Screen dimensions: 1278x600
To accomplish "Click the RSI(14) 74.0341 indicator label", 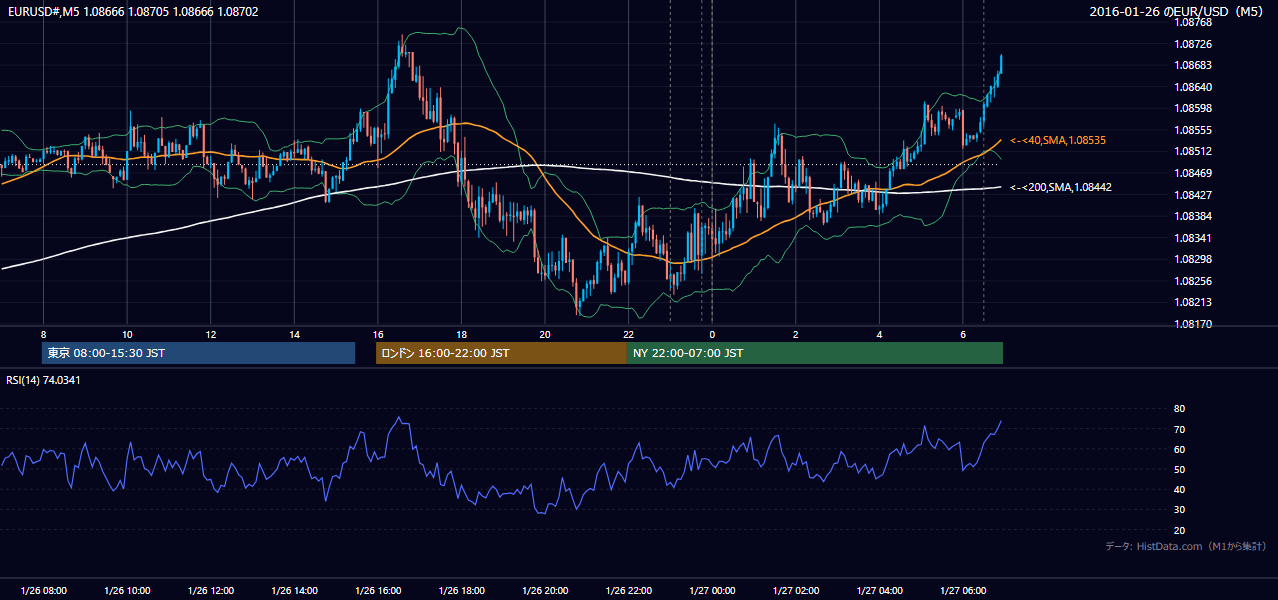I will click(43, 380).
